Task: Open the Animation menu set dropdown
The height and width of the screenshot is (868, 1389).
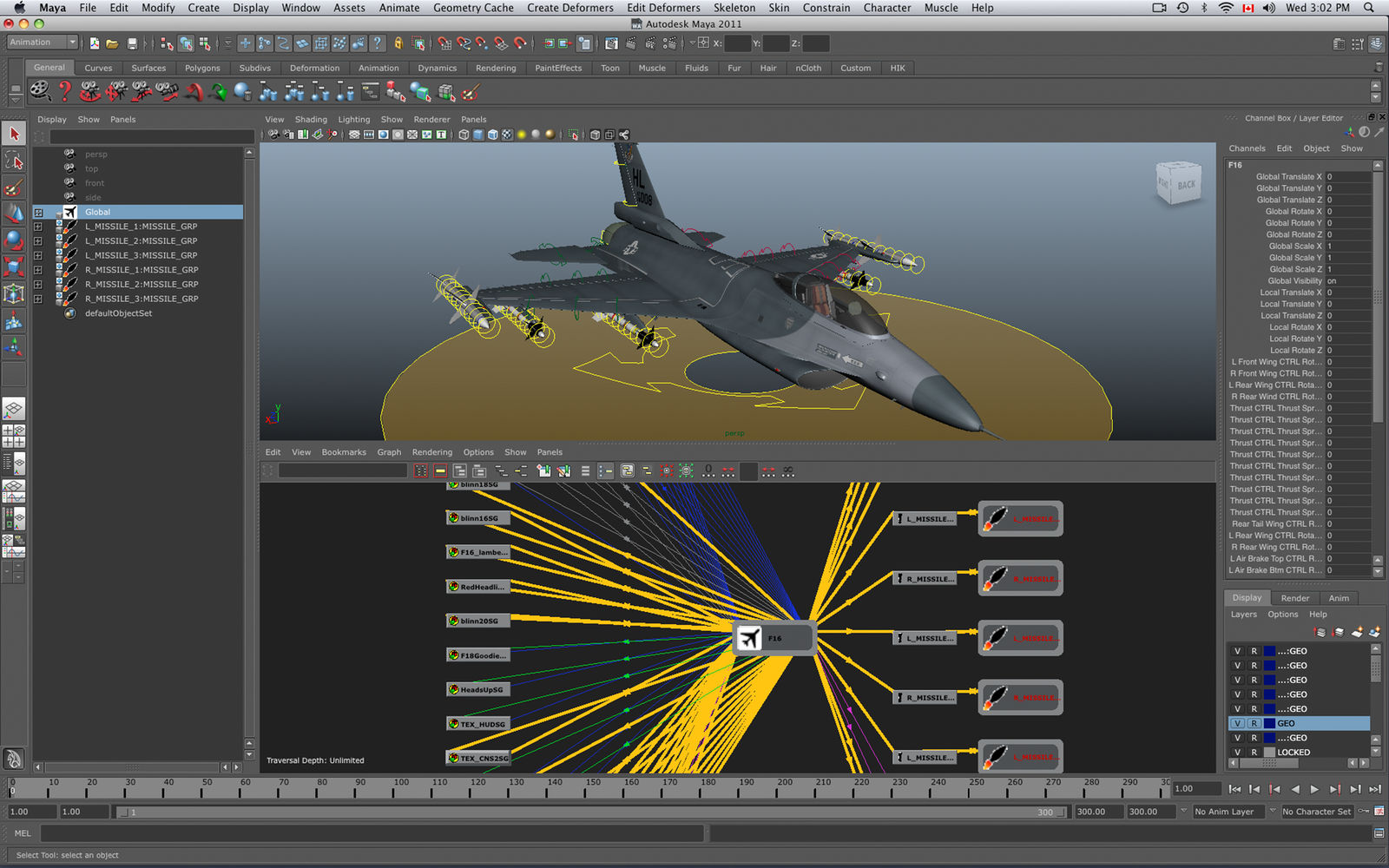Action: [43, 43]
